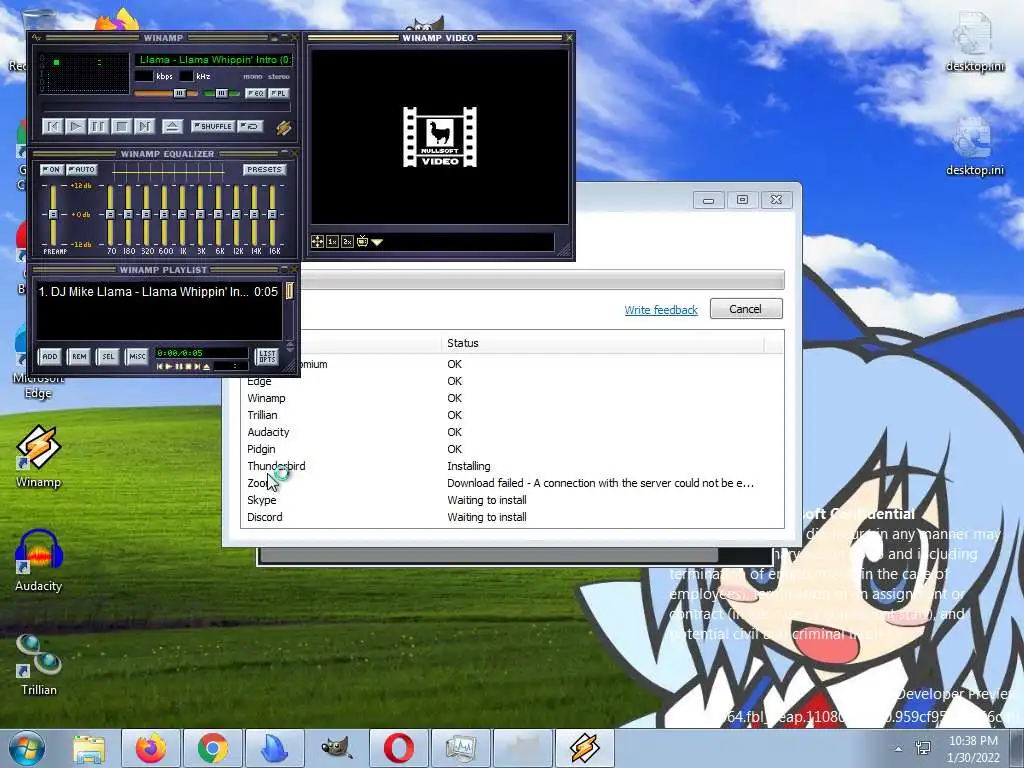Select the Discord row in installer list
The height and width of the screenshot is (768, 1024).
click(512, 517)
